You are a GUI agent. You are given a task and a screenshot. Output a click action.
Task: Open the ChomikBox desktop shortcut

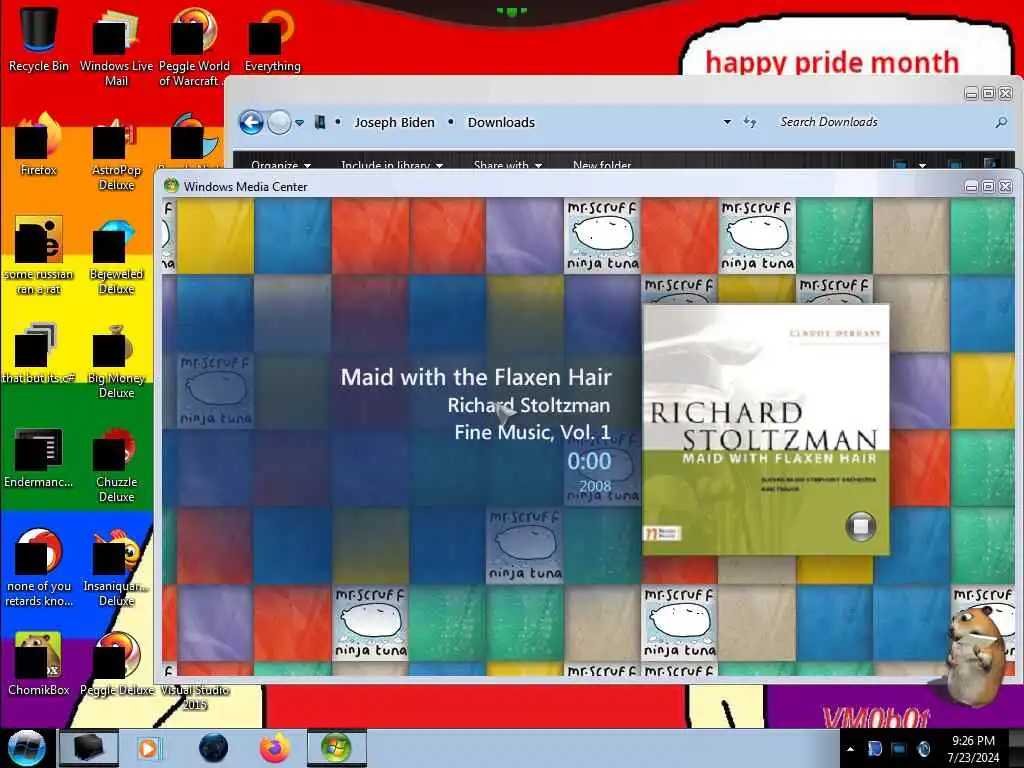[39, 664]
